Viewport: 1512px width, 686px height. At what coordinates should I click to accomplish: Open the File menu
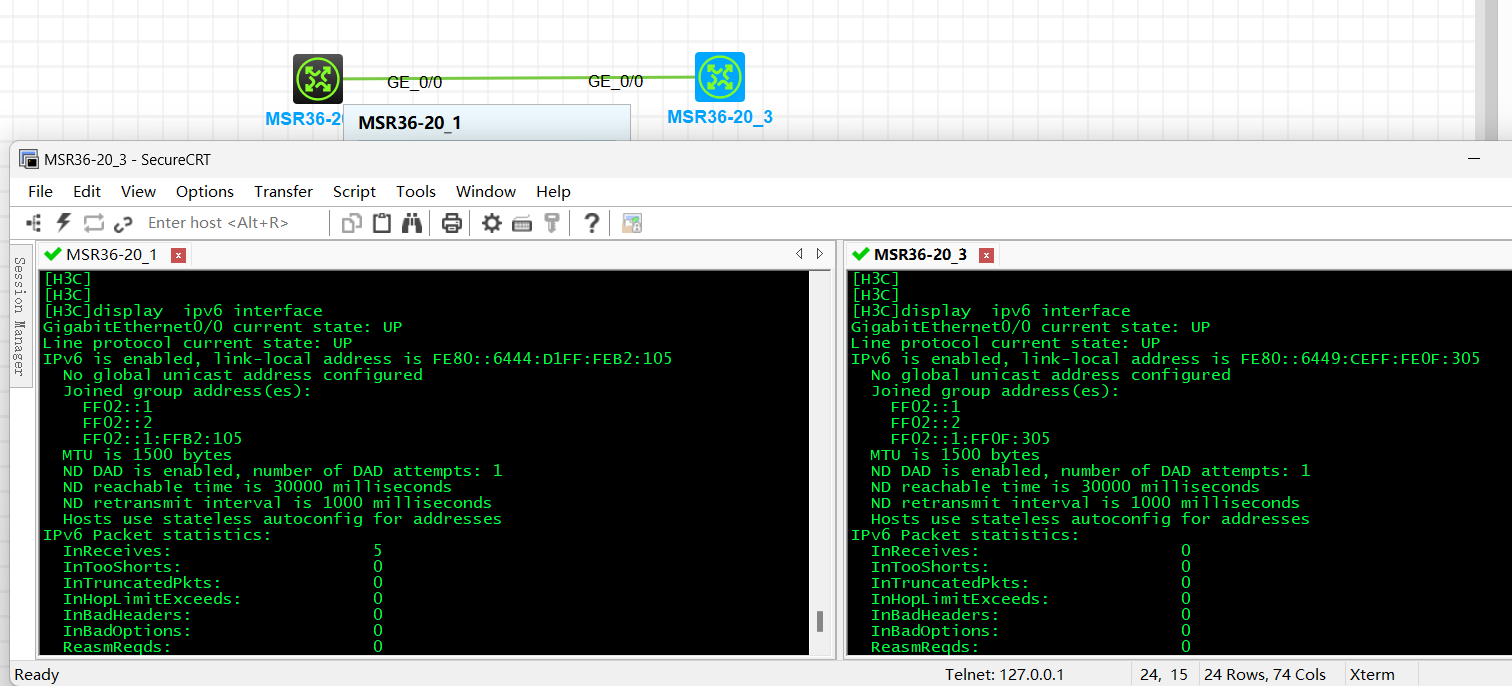point(40,191)
